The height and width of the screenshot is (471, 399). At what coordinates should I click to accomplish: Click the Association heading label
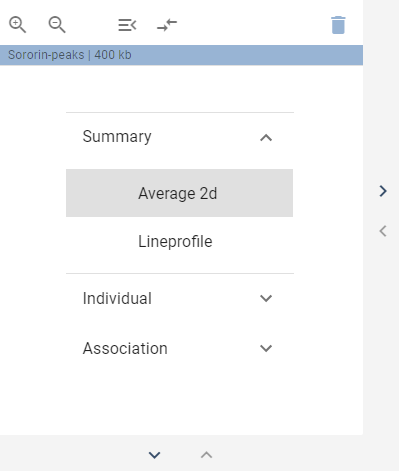[125, 348]
